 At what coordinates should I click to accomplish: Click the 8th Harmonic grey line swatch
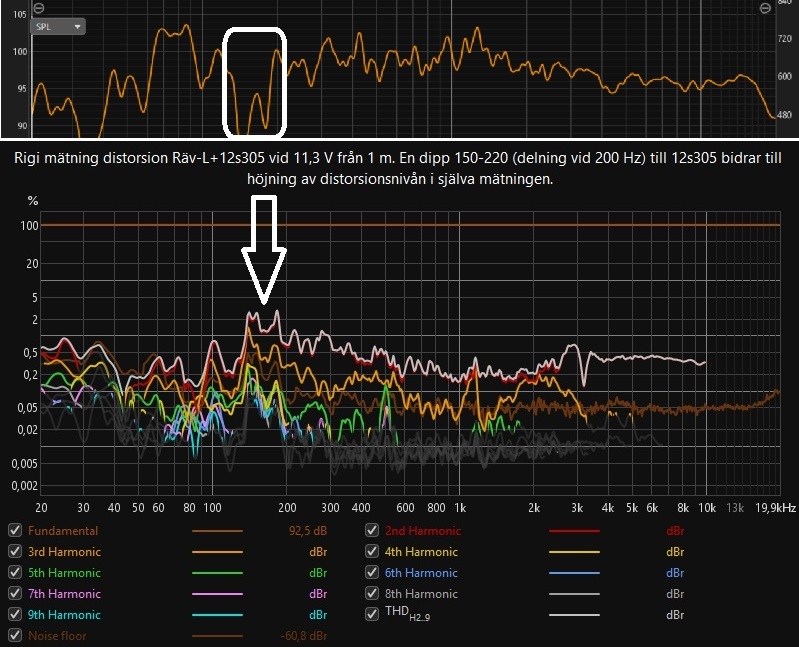point(574,594)
